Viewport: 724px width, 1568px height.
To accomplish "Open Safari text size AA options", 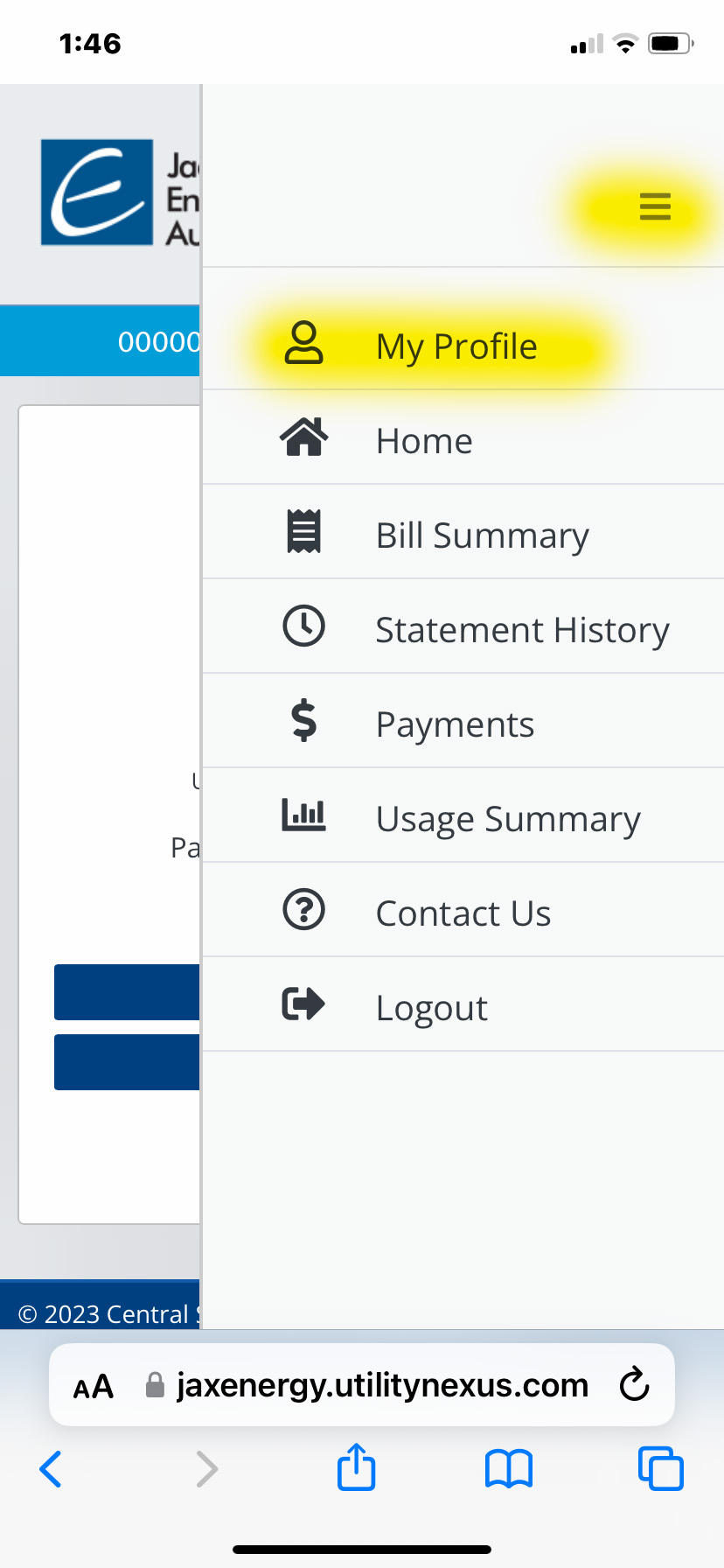I will coord(94,1387).
